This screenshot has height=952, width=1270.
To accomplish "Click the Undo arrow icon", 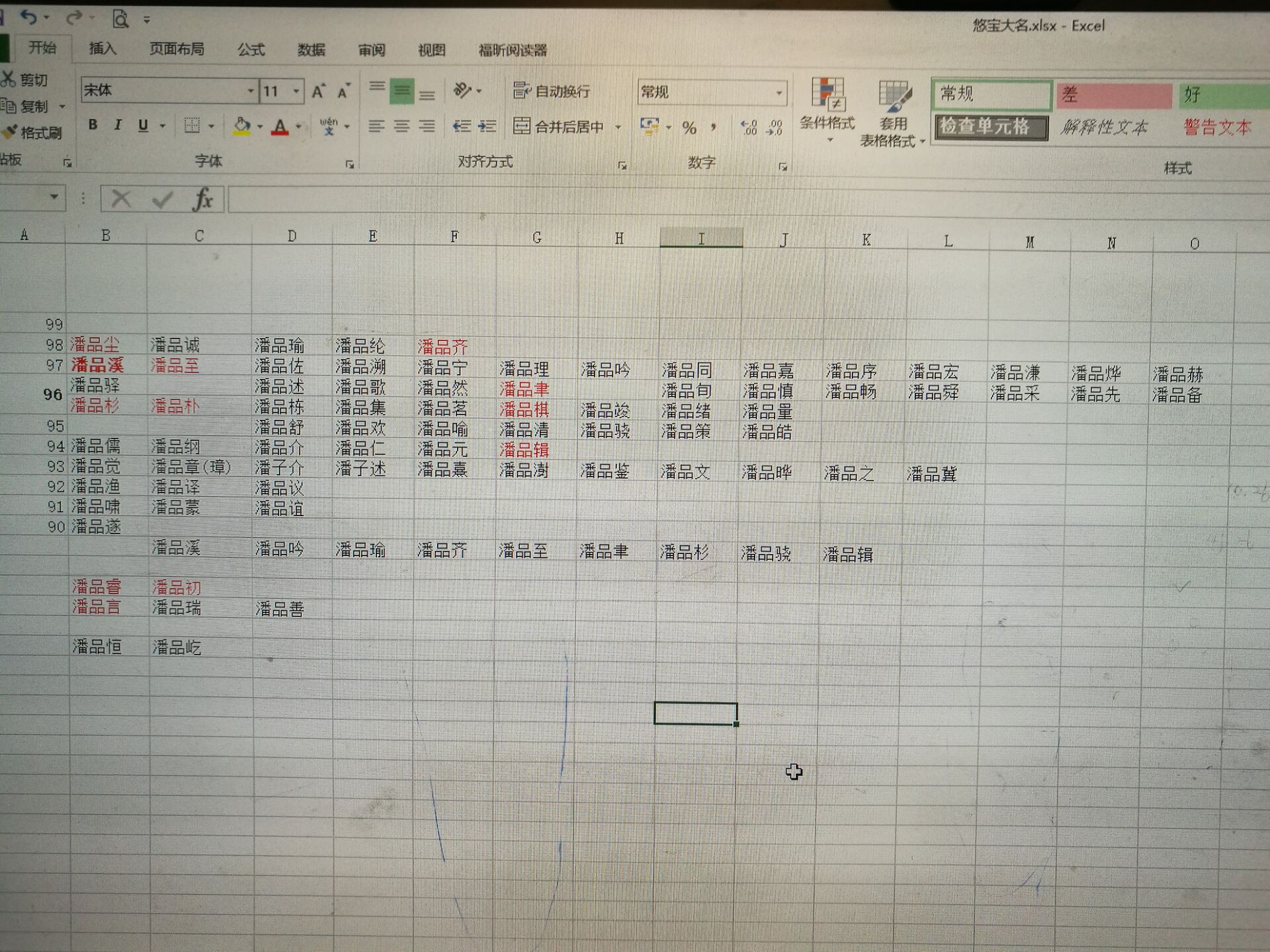I will pos(27,16).
